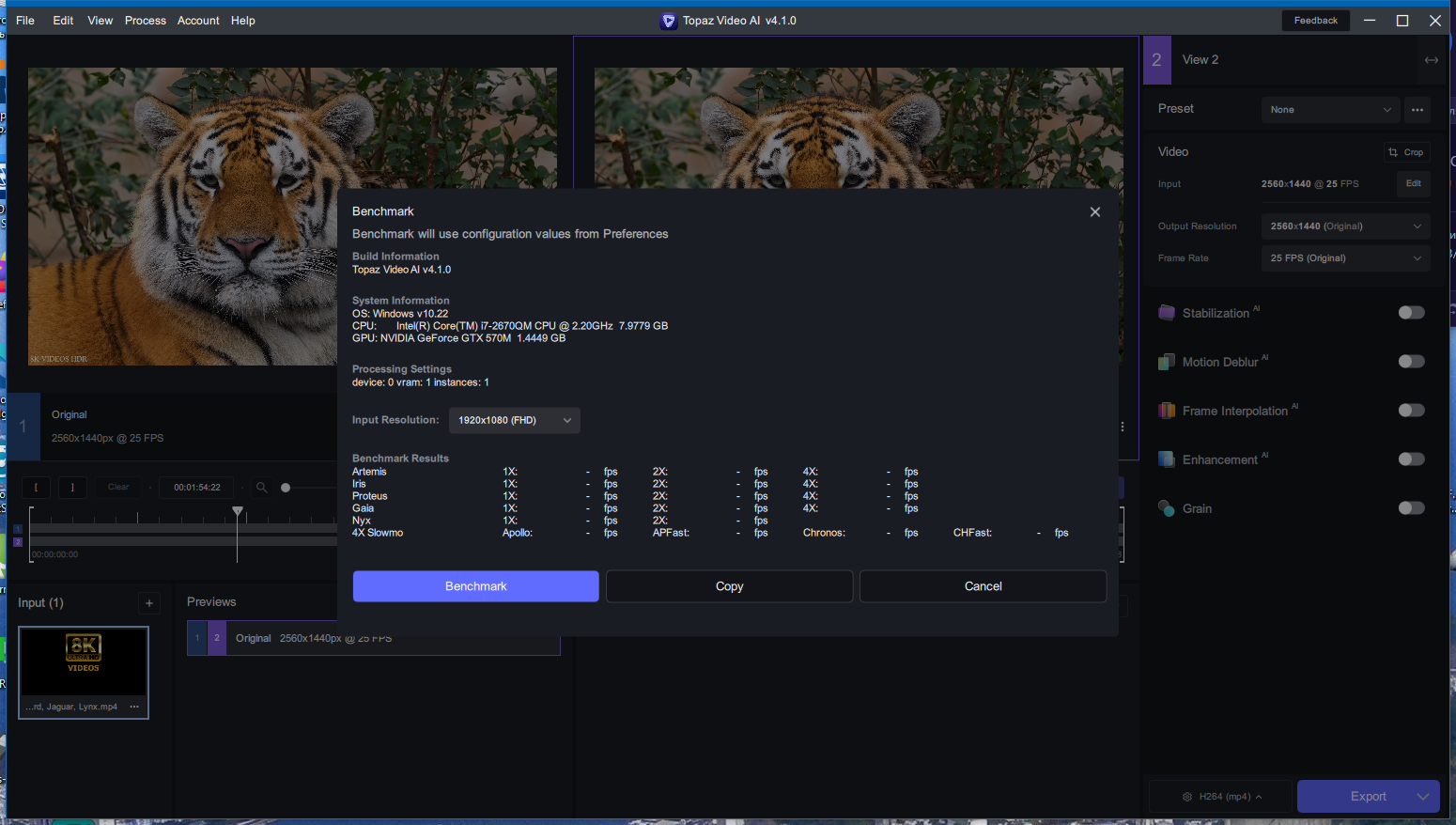The height and width of the screenshot is (825, 1456).
Task: Click the Crop icon button in Video section
Action: coord(1406,152)
